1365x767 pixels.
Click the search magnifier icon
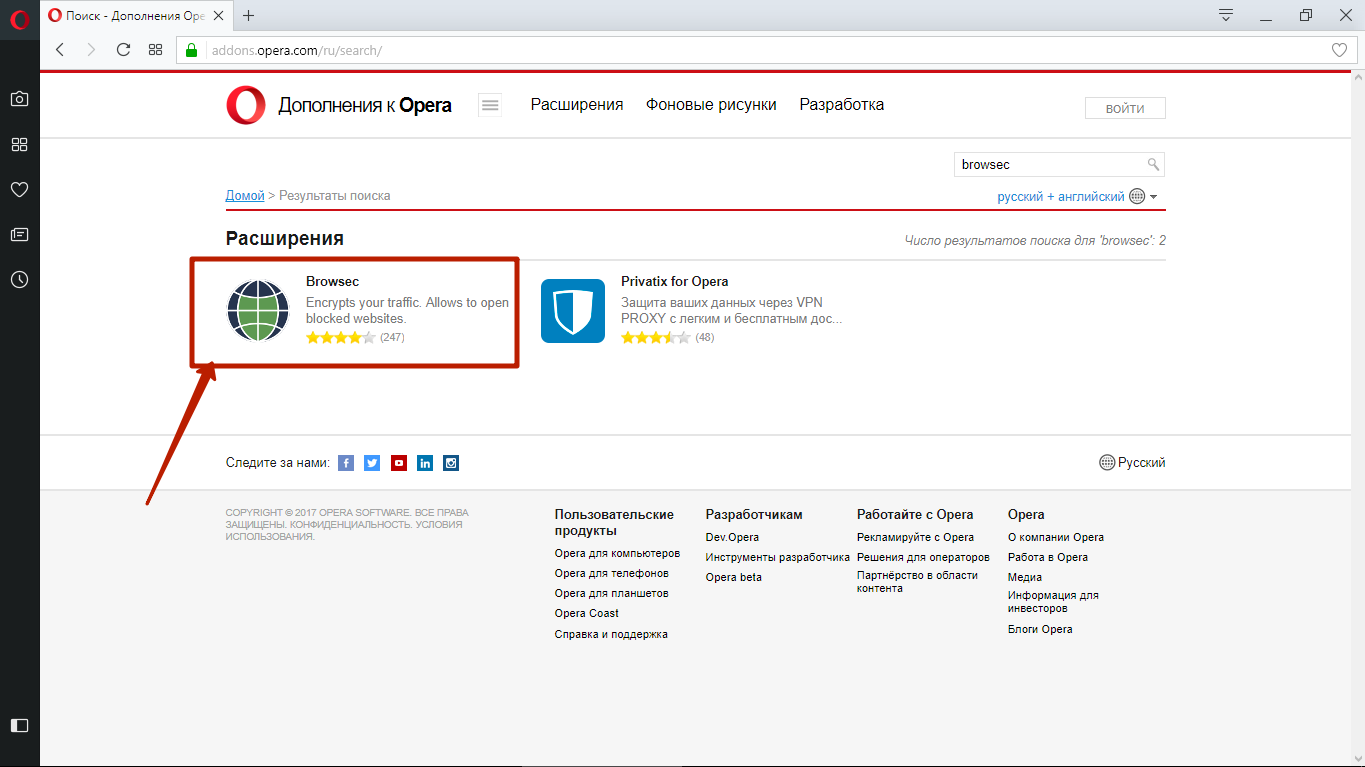click(1153, 164)
